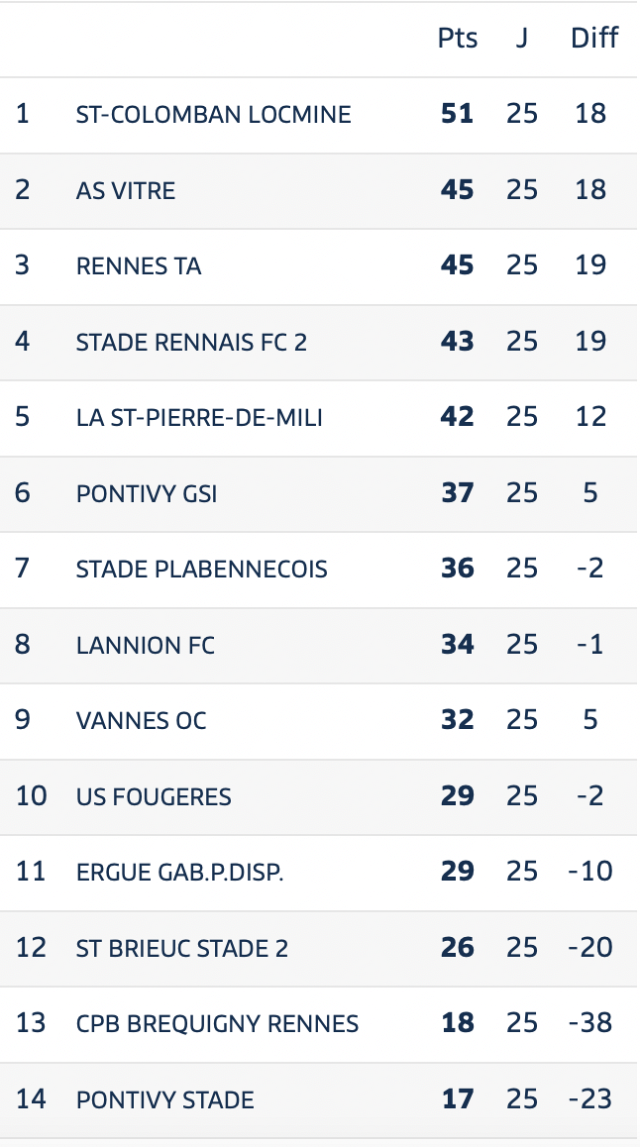
Task: Click RENNES TA in standings
Action: pos(138,266)
